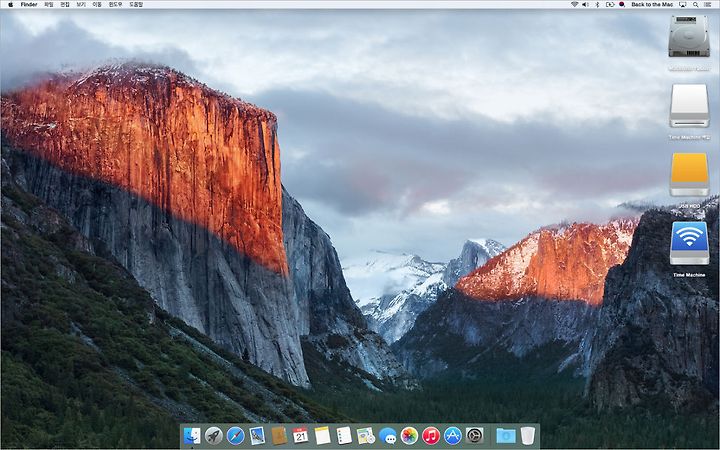Open the 보기 (View) menu
Image resolution: width=720 pixels, height=450 pixels.
click(x=81, y=4)
